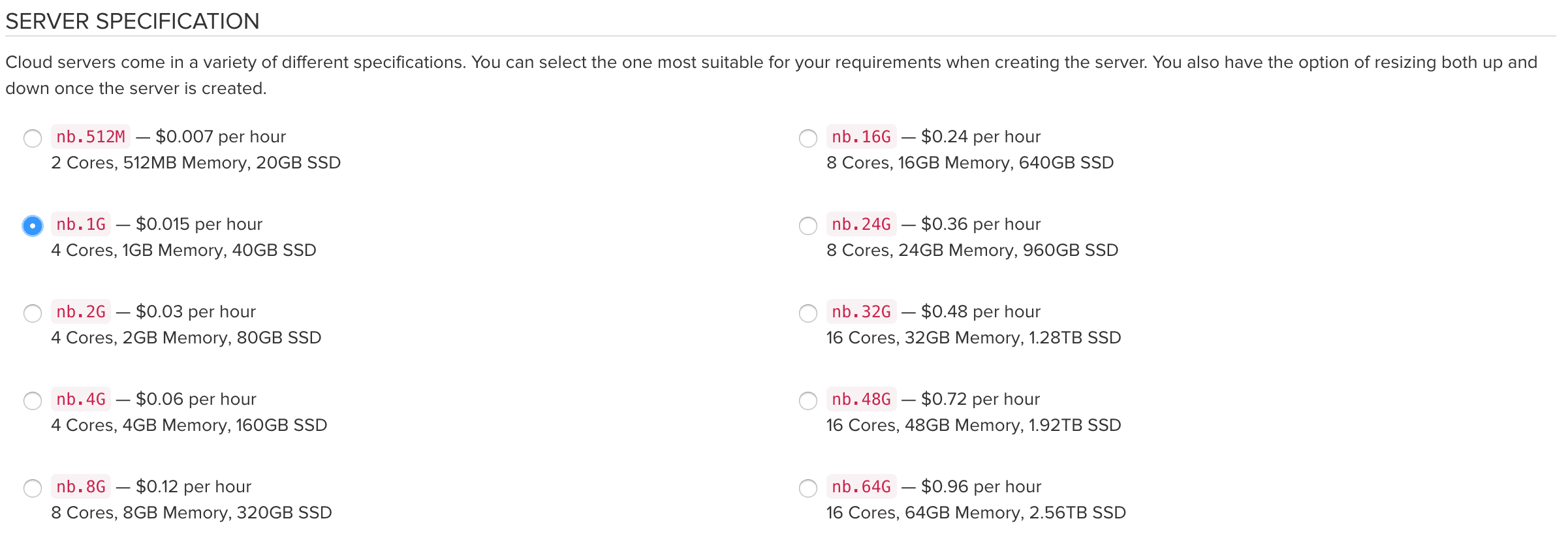
Task: Choose the nb.64G radio button
Action: click(808, 488)
